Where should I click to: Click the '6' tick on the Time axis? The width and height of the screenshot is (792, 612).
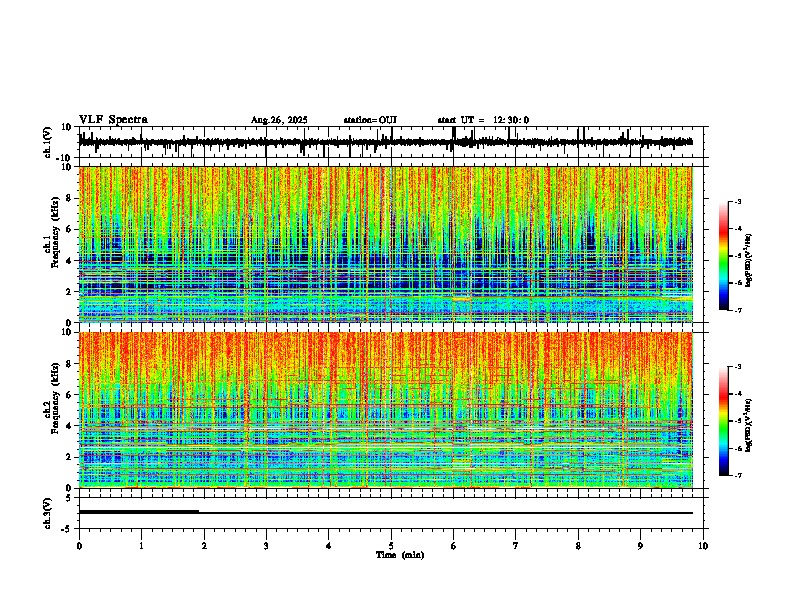[454, 546]
